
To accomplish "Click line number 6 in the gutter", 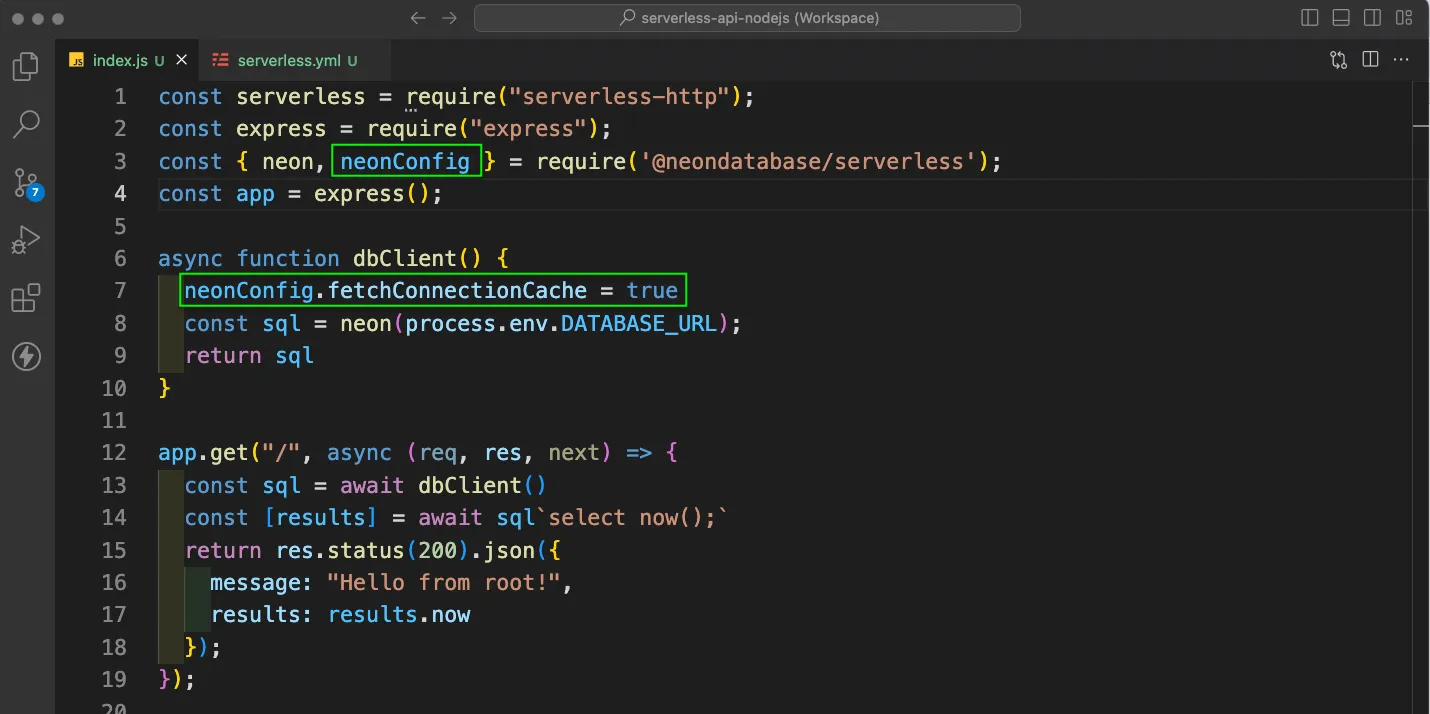I will pos(120,259).
